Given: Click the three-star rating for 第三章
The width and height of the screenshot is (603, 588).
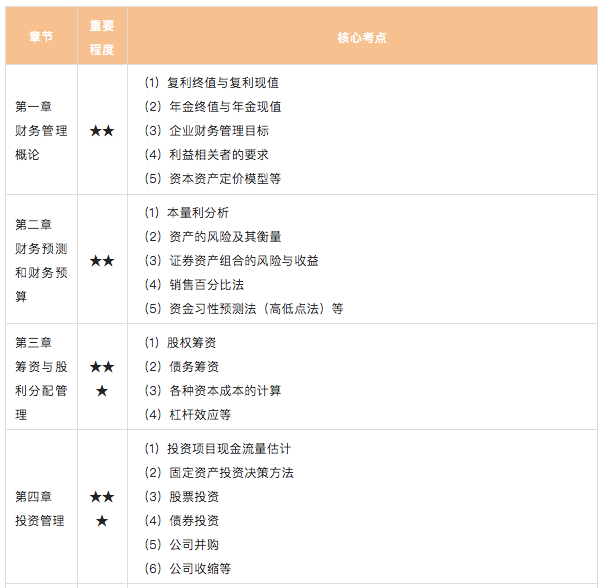Looking at the screenshot, I should [x=102, y=379].
